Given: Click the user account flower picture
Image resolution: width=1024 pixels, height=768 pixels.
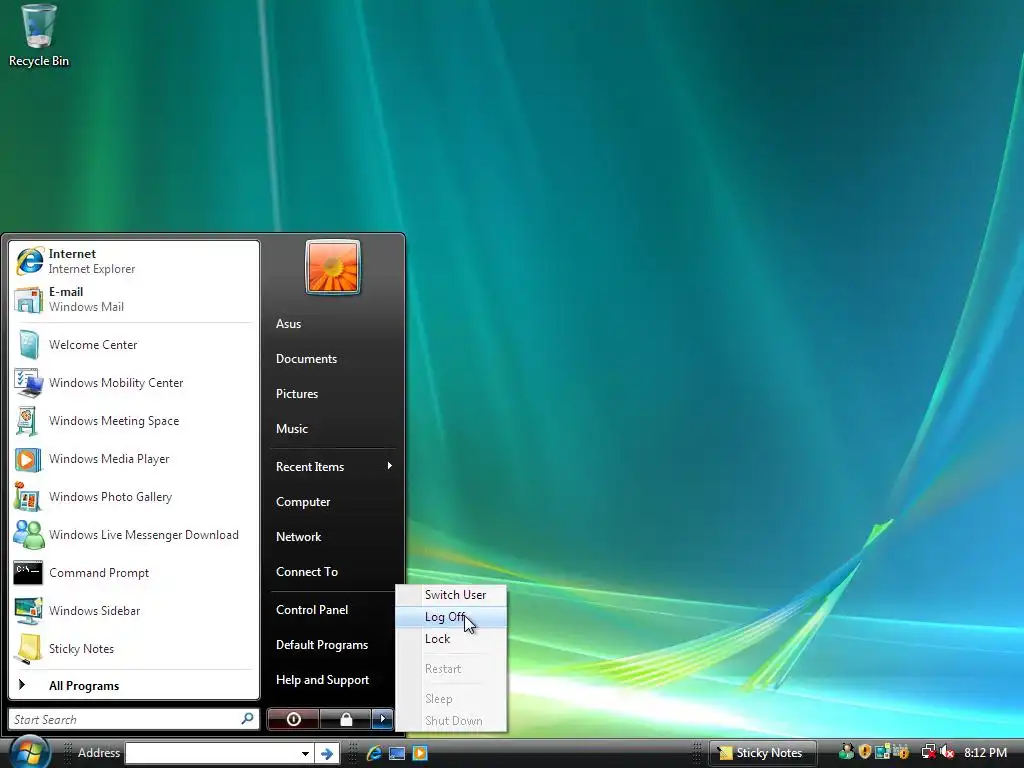Looking at the screenshot, I should click(x=333, y=267).
